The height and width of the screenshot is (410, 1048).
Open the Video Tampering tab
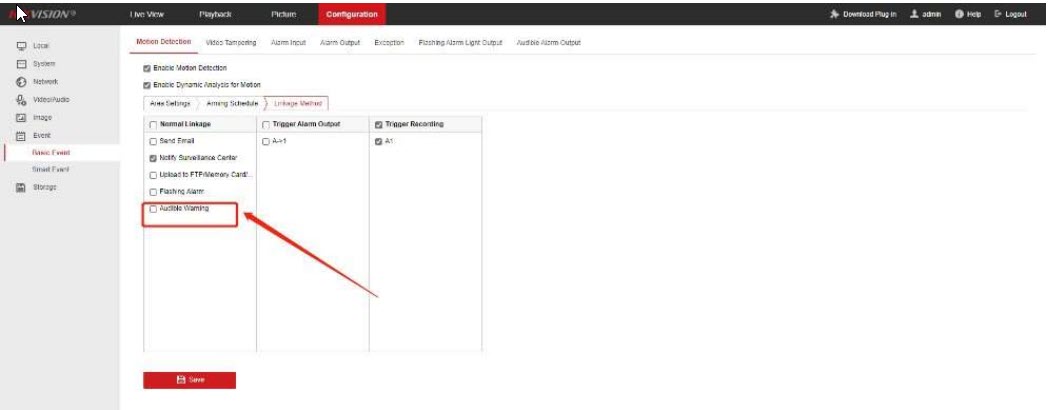click(x=231, y=42)
